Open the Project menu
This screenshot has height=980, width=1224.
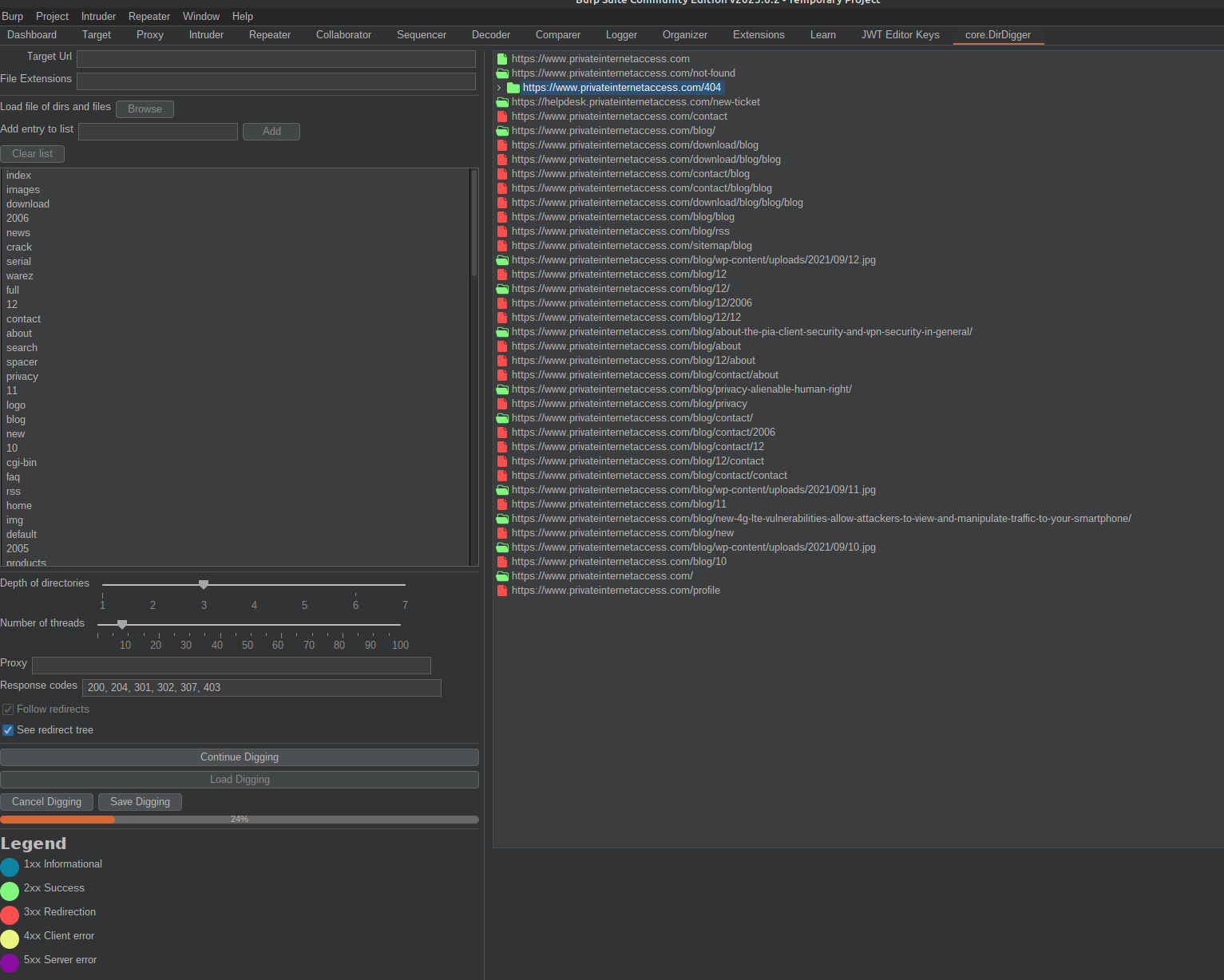coord(53,16)
